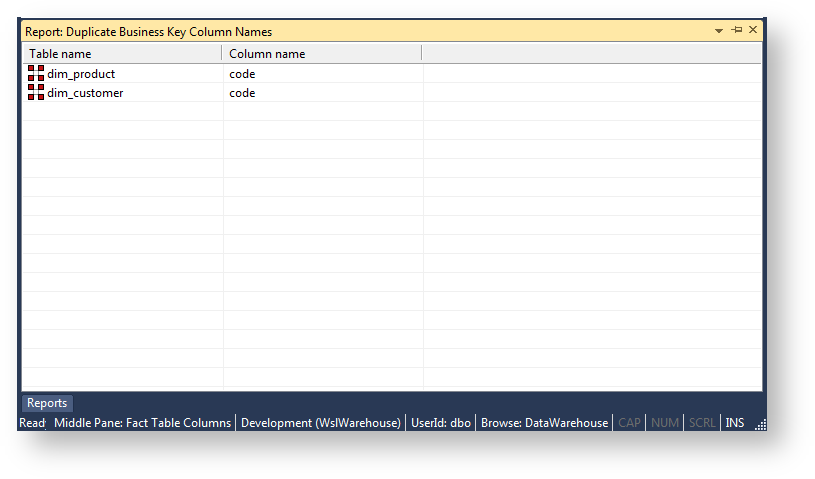Click the NUM indicator in status bar
The height and width of the screenshot is (479, 815).
click(665, 423)
